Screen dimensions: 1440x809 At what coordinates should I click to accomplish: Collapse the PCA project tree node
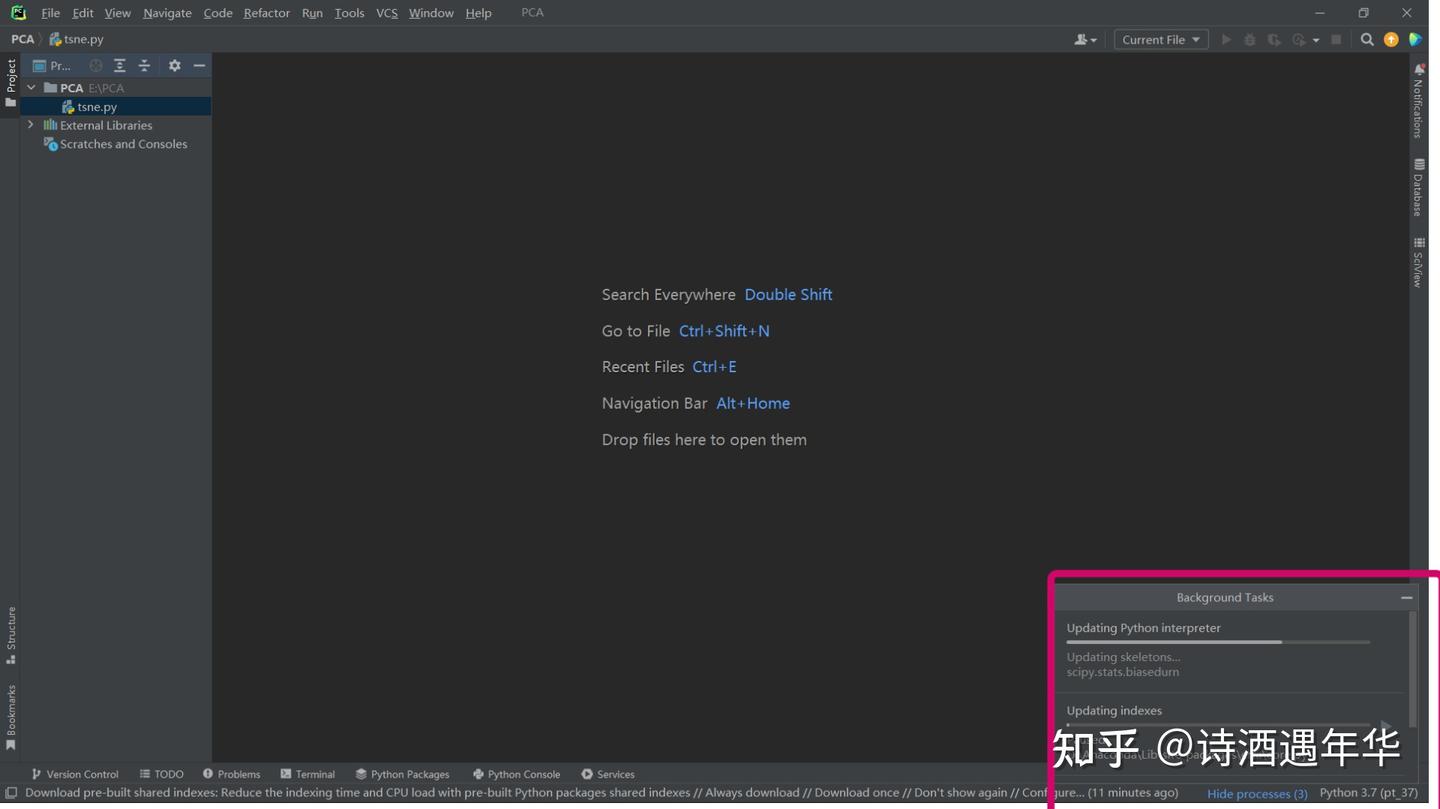[x=31, y=87]
